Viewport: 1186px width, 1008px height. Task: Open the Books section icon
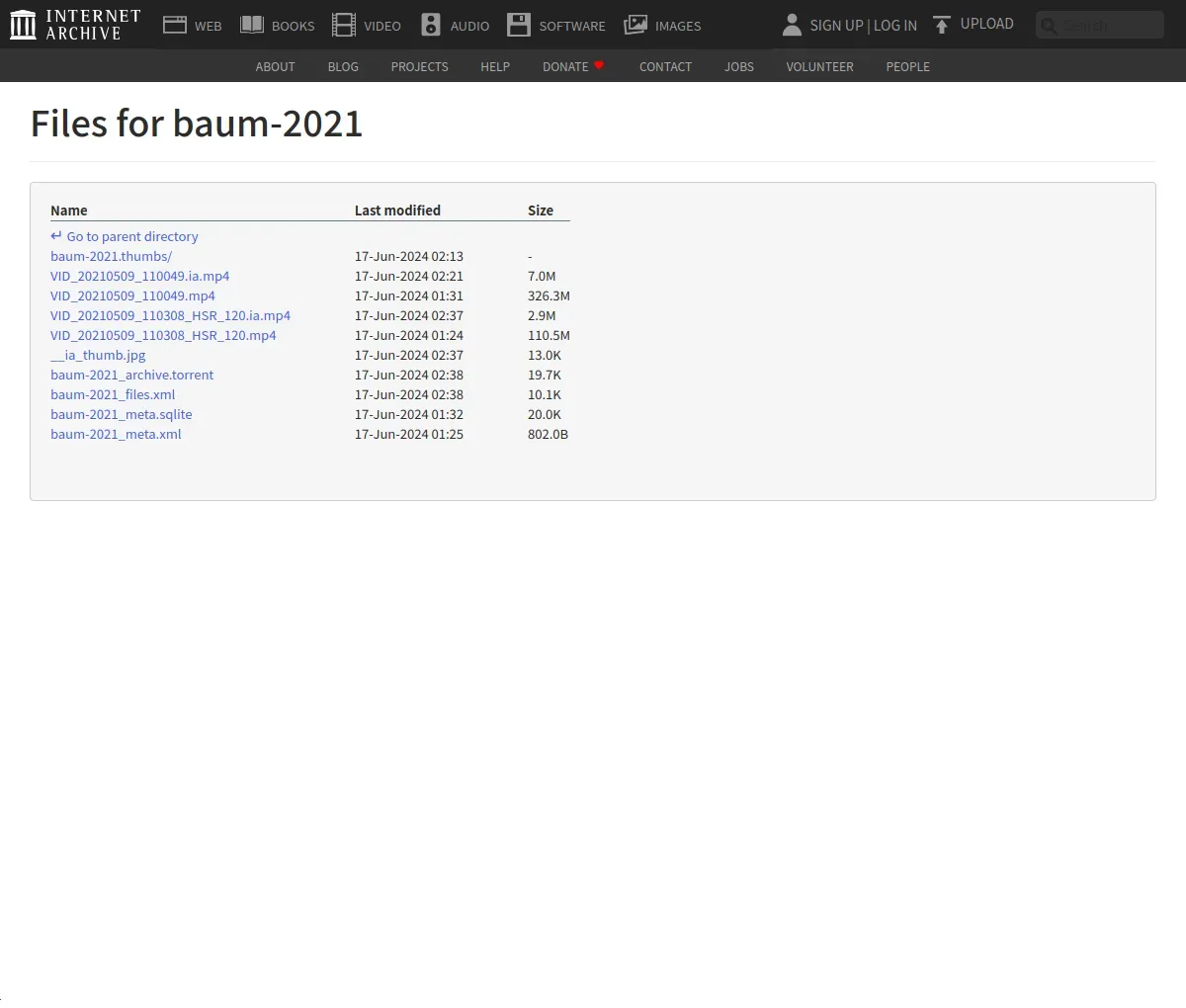(252, 25)
